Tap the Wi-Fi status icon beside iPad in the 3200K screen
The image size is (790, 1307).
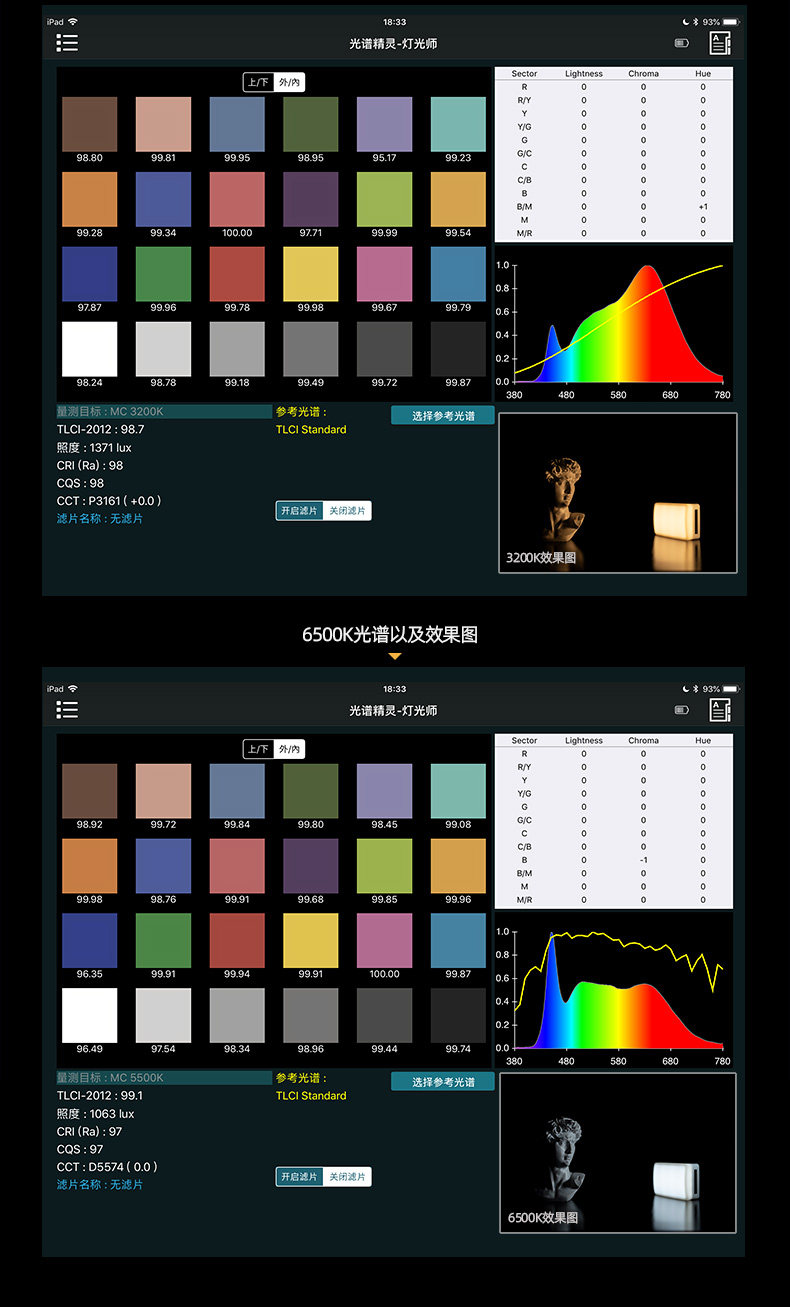click(73, 21)
